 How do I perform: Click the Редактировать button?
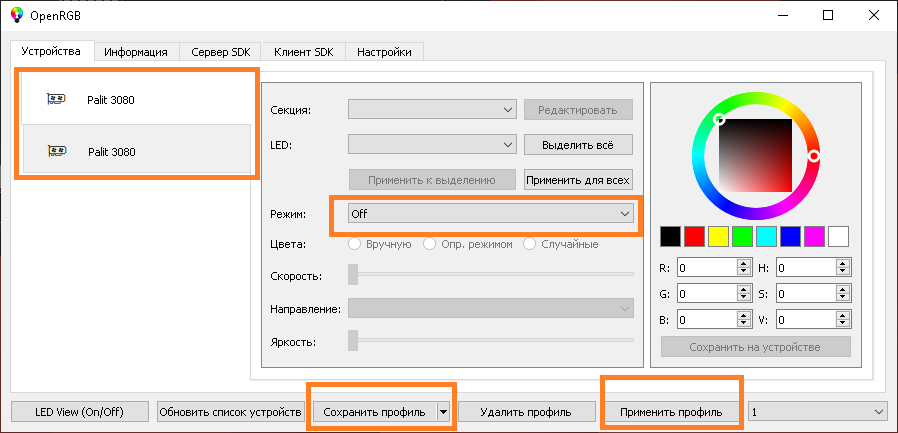[578, 109]
